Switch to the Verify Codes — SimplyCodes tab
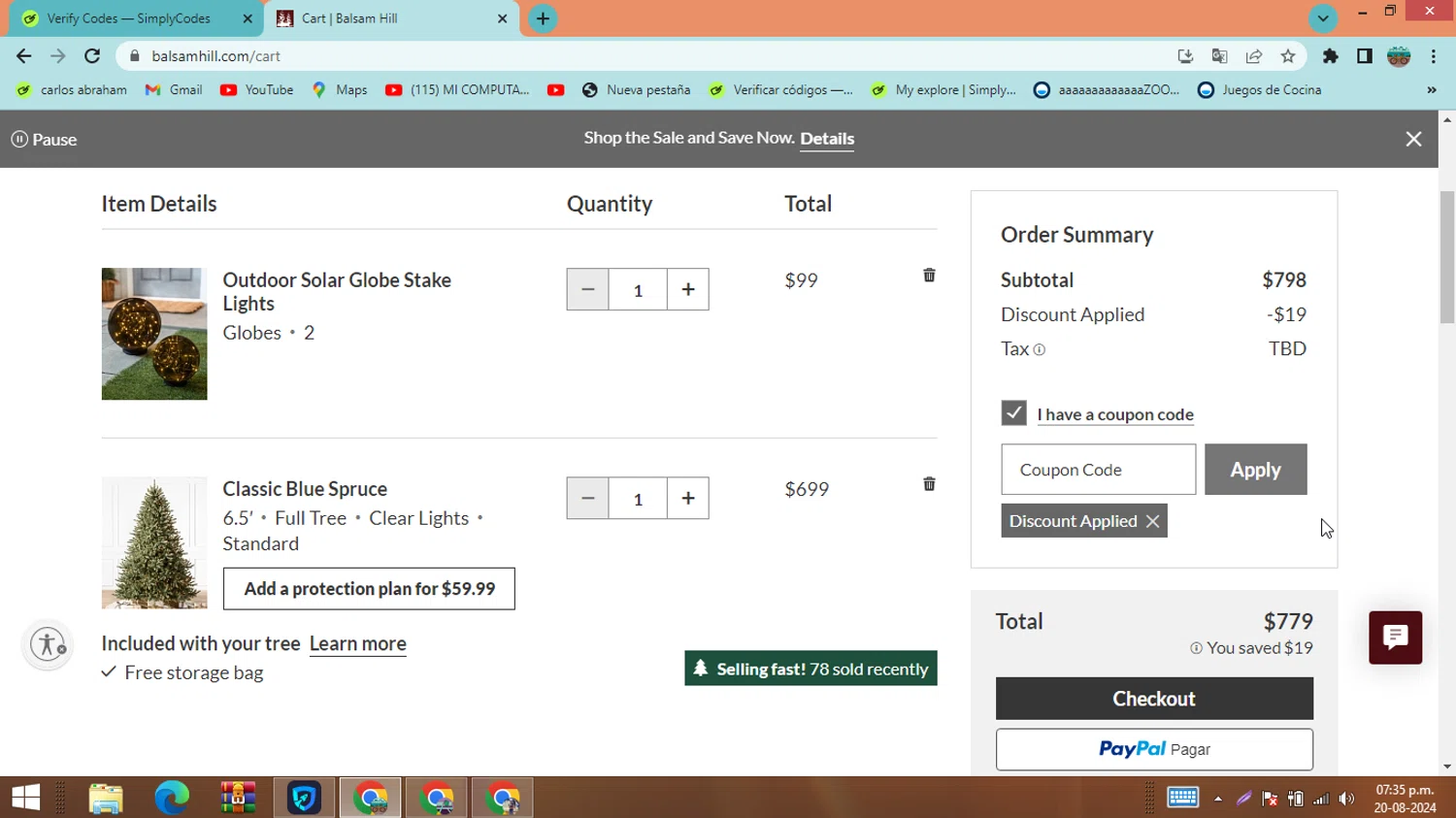 coord(128,18)
